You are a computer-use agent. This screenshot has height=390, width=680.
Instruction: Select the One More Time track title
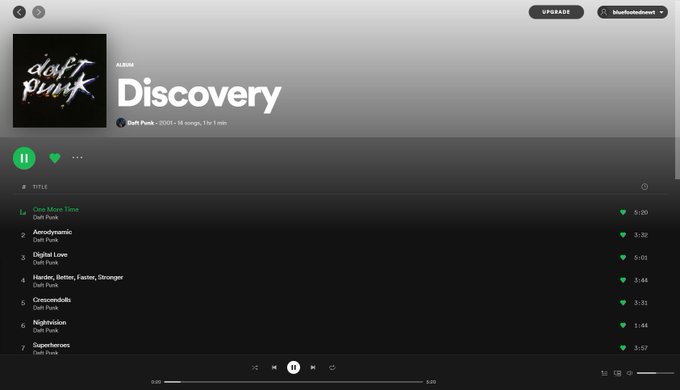[x=56, y=209]
